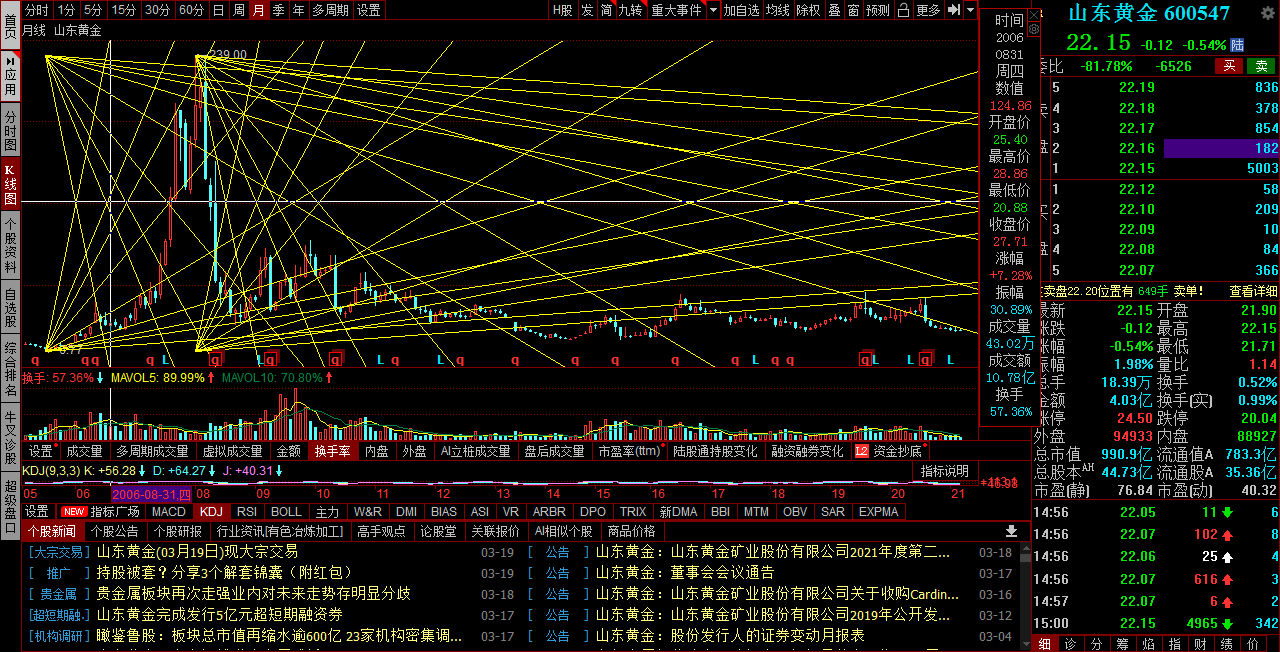Click the download icon in the news panel

tap(1011, 531)
